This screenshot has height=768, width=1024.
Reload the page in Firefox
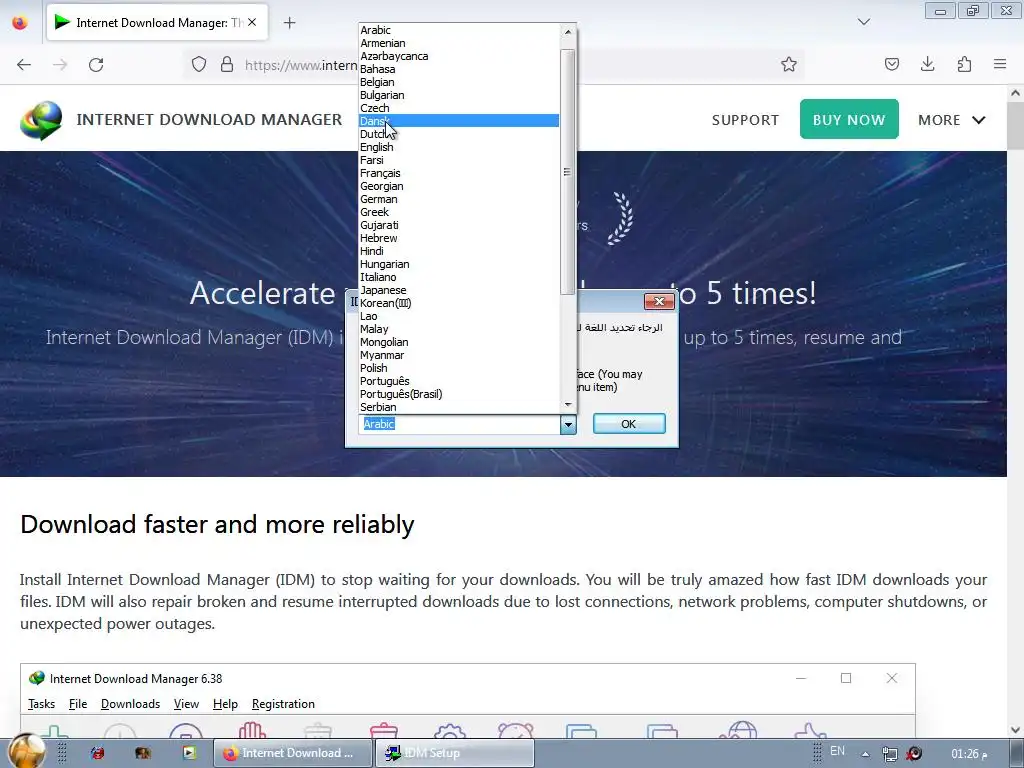pyautogui.click(x=96, y=65)
